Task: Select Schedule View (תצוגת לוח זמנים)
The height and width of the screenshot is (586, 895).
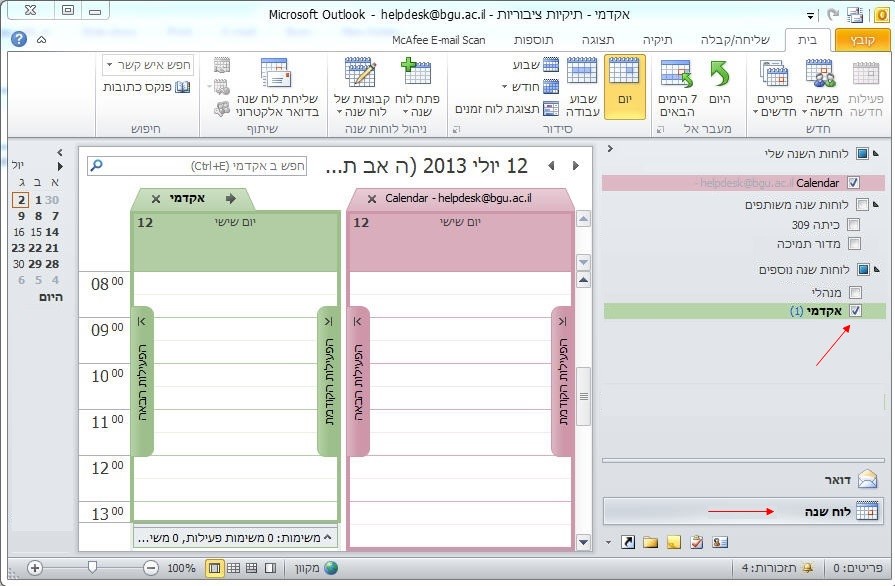Action: pos(507,108)
